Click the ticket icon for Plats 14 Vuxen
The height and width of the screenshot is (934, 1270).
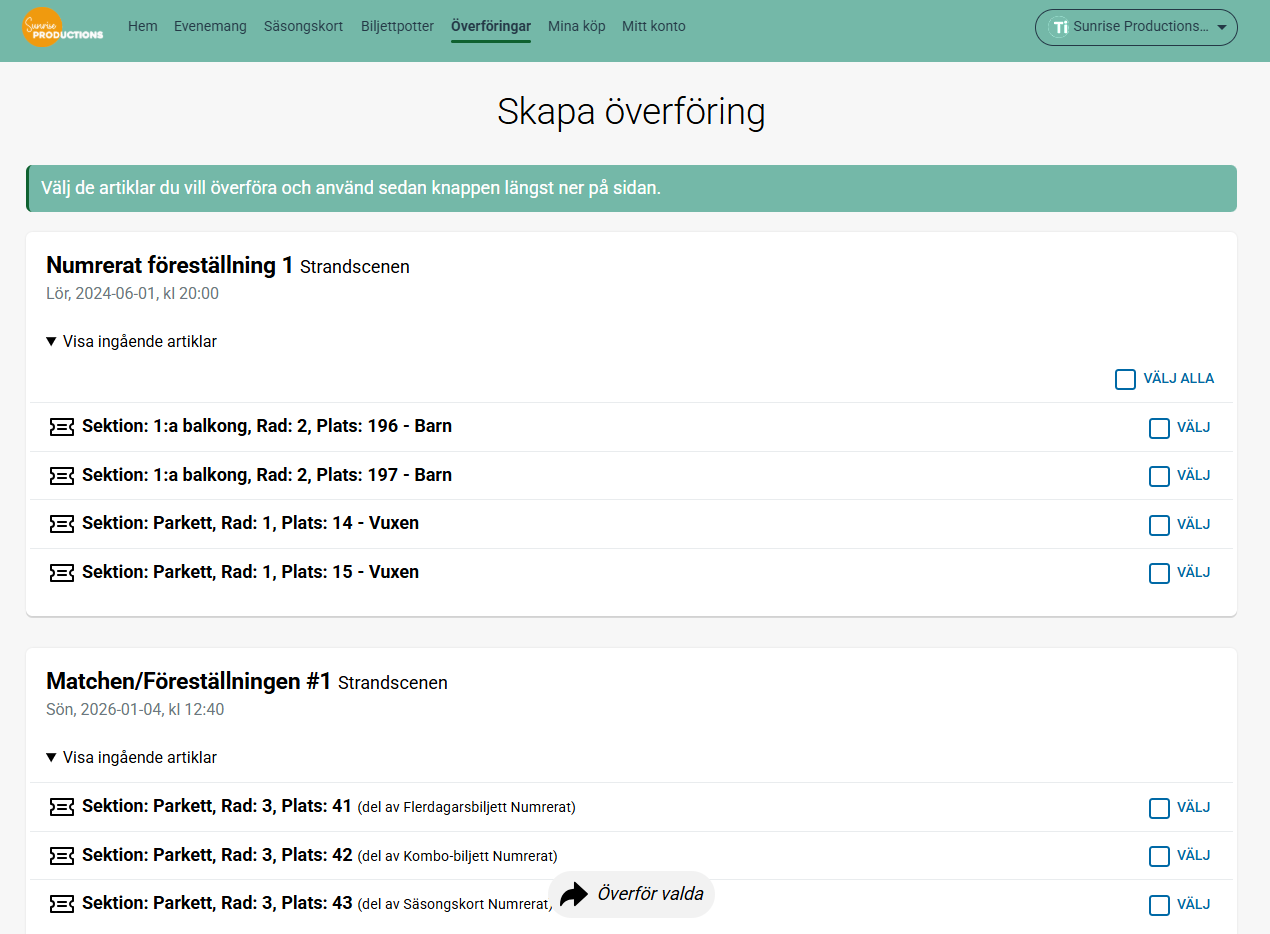[62, 524]
